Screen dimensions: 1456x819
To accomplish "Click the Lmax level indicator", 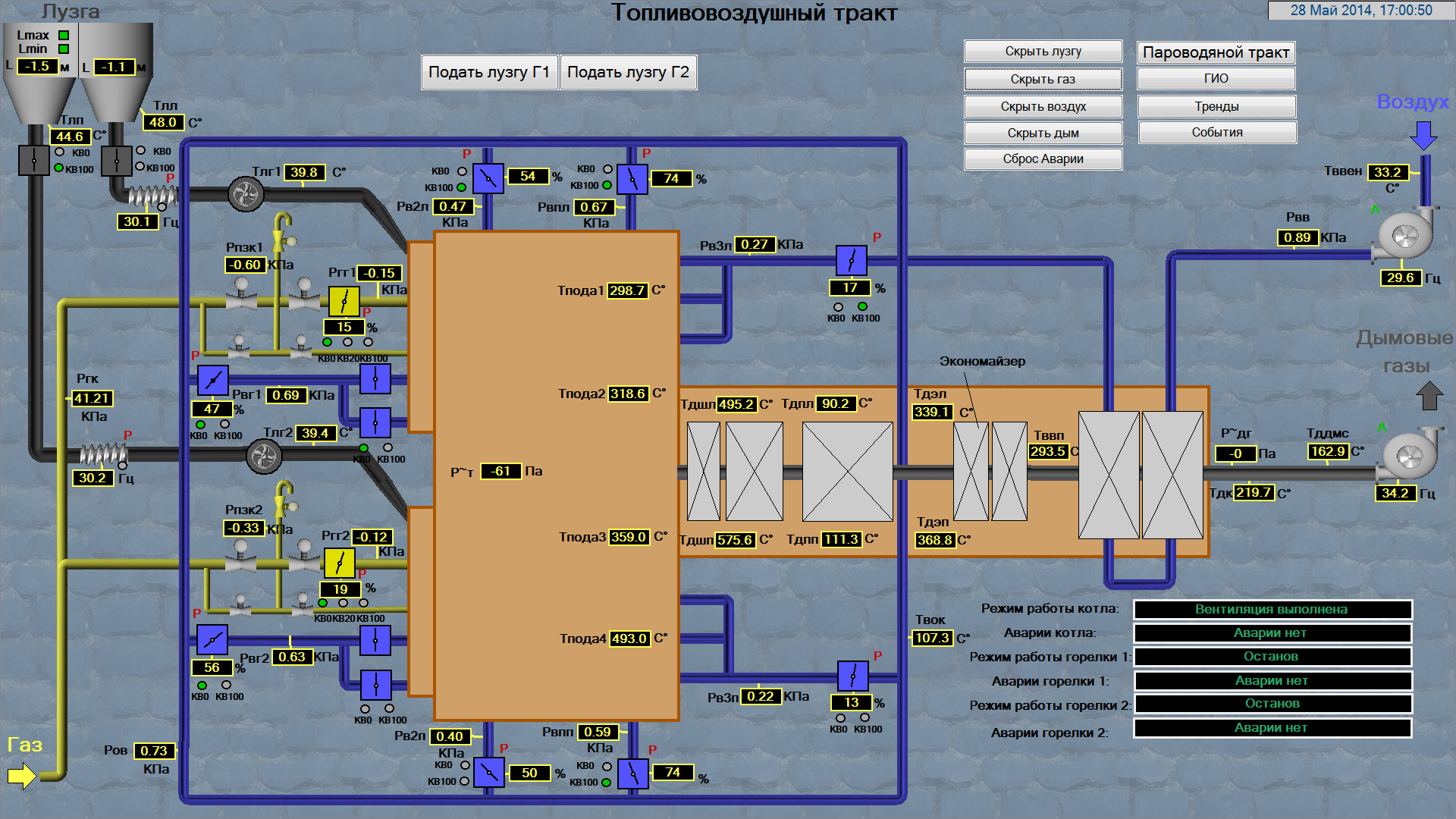I will click(64, 36).
